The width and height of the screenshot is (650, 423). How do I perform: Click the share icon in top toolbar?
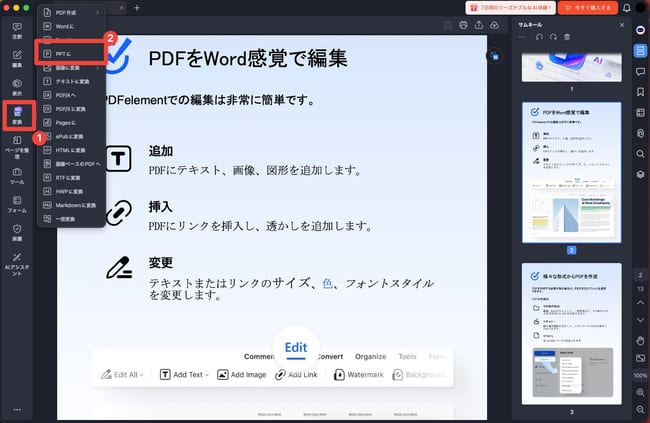point(479,25)
